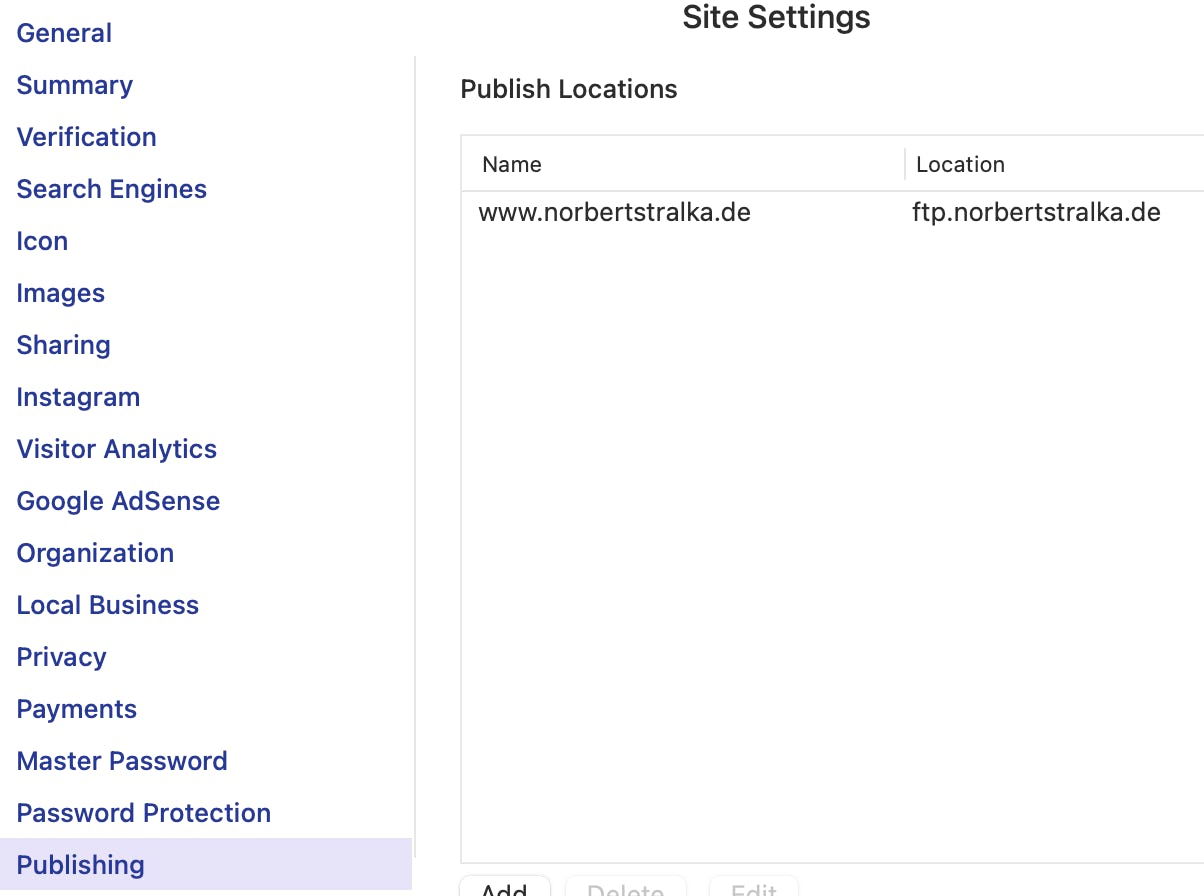Switch to Sharing settings
The image size is (1204, 896).
pyautogui.click(x=64, y=345)
